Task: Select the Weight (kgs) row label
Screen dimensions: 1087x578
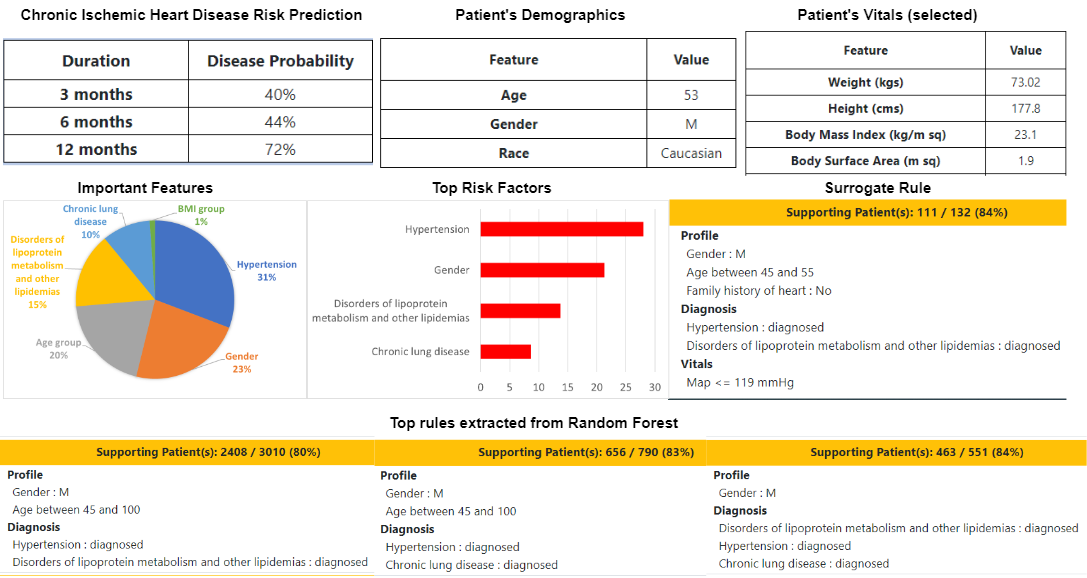Action: tap(865, 82)
